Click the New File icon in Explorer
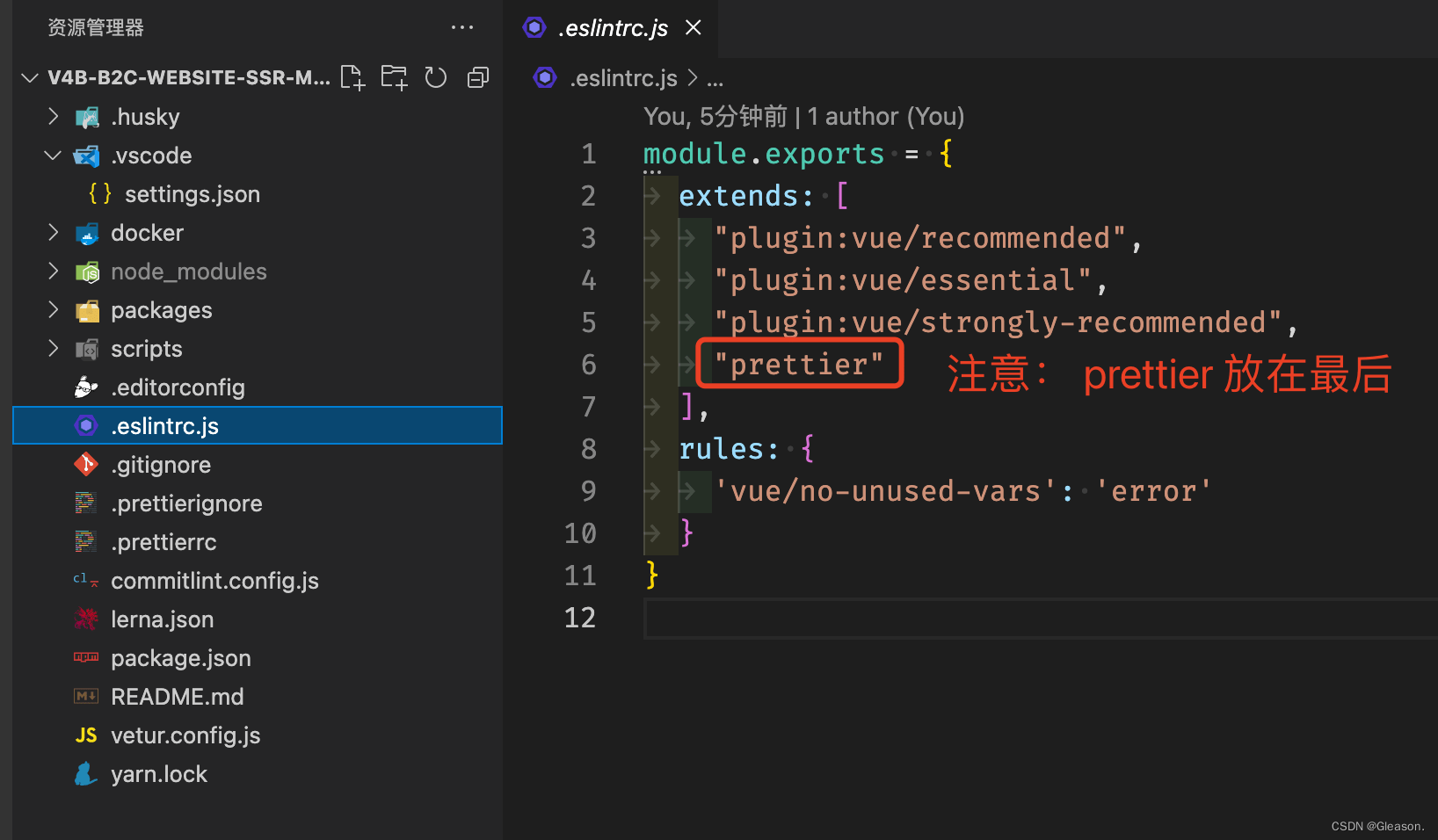The height and width of the screenshot is (840, 1438). click(352, 77)
